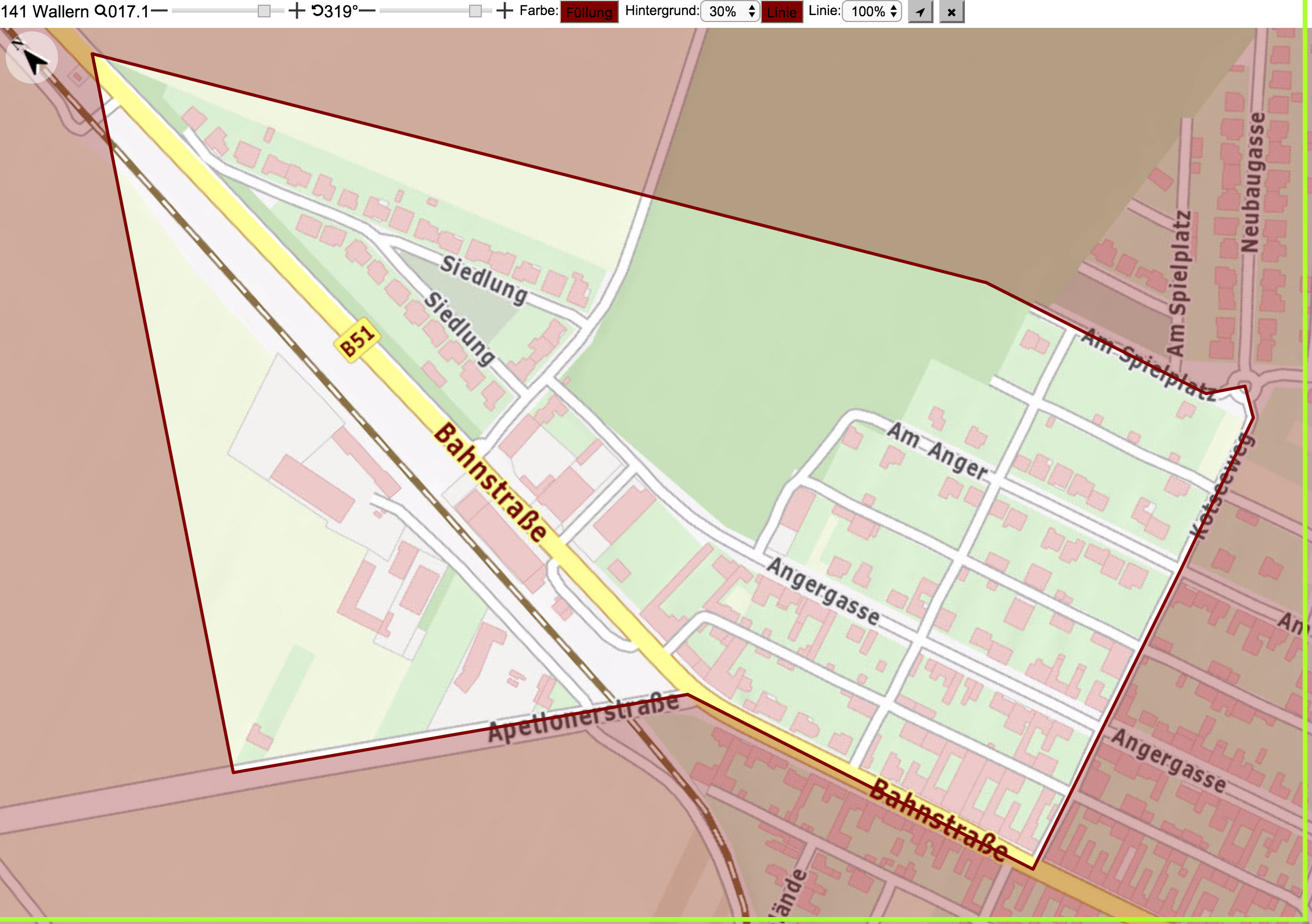Click the rotation minus button
1312x924 pixels.
click(x=367, y=11)
